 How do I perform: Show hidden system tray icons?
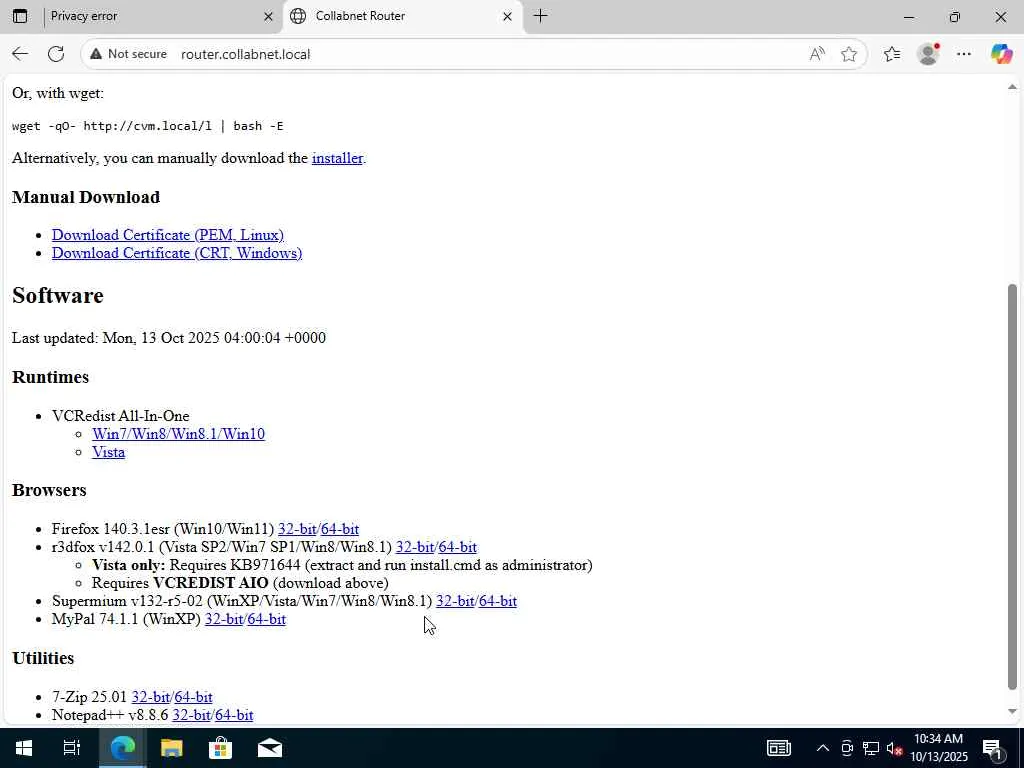[823, 748]
